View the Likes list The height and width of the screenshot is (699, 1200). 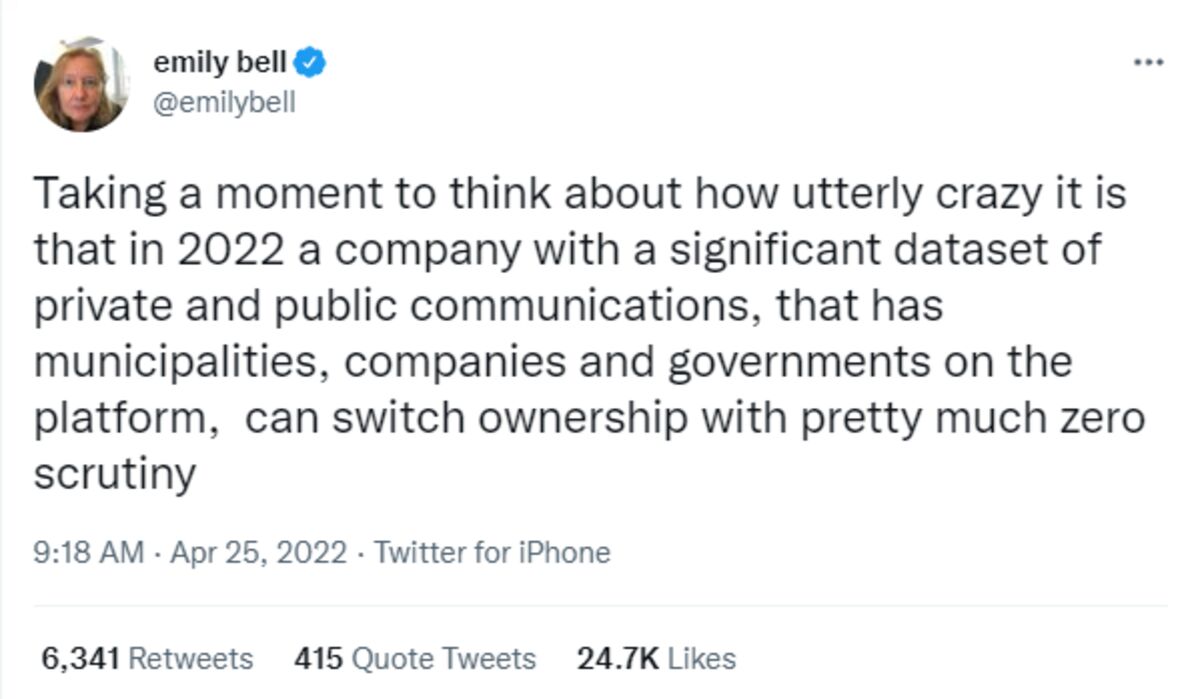tap(700, 659)
